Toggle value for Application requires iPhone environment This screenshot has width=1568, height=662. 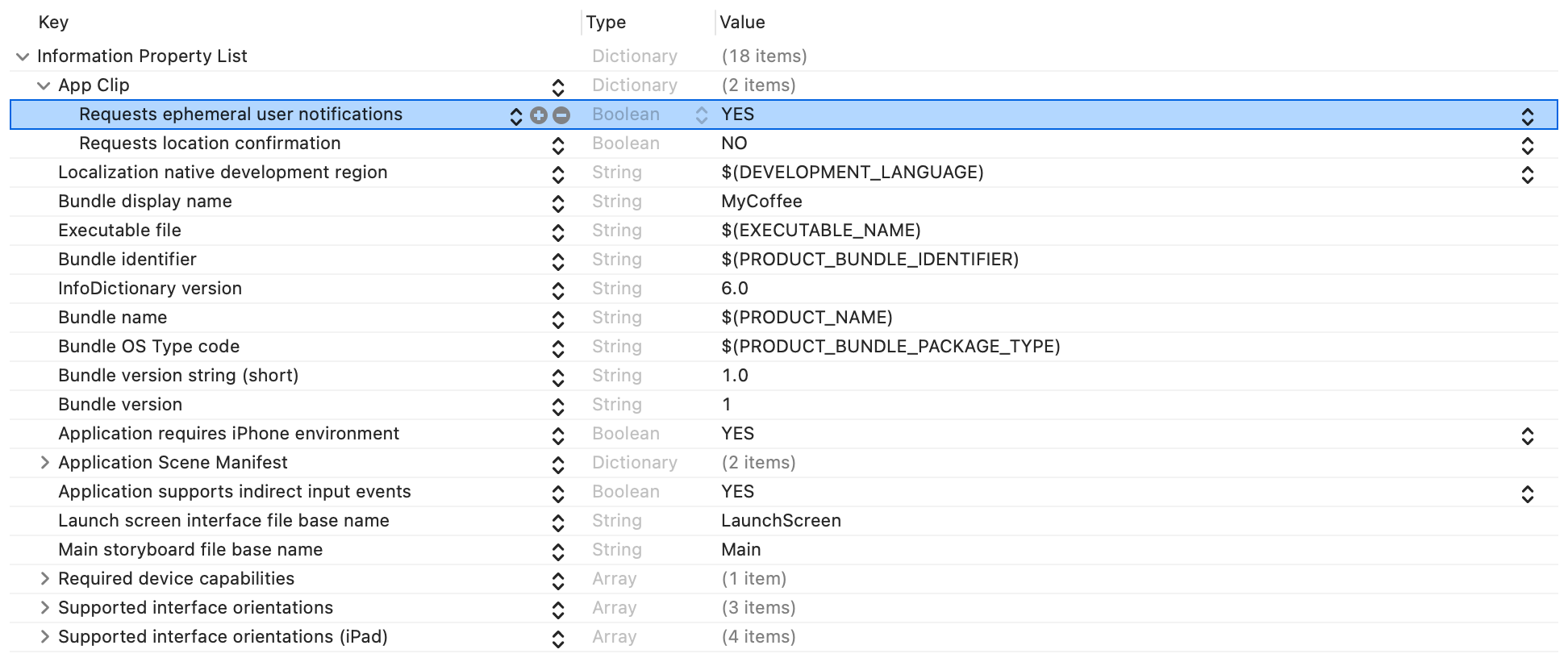pyautogui.click(x=1527, y=435)
